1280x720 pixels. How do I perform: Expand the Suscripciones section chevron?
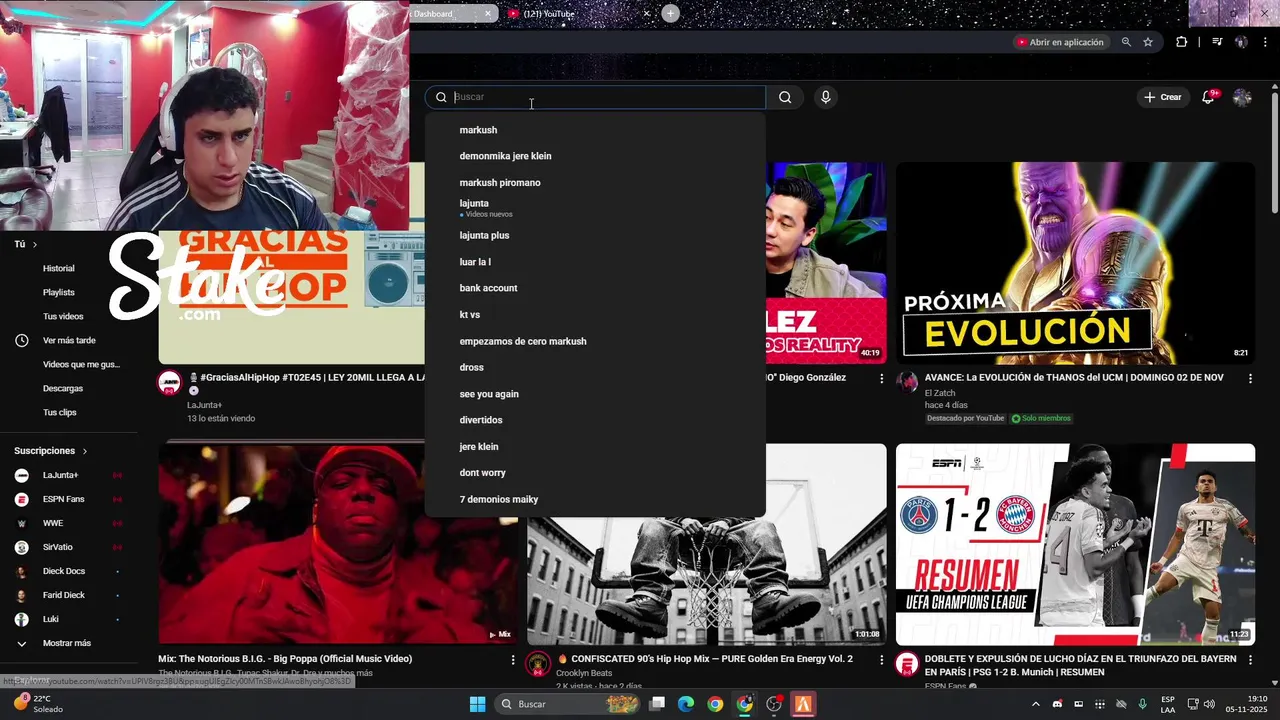pos(85,451)
